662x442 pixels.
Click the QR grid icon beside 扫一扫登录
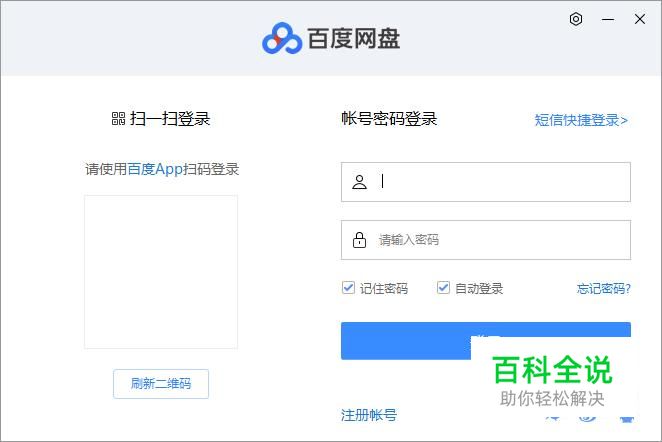tap(118, 119)
